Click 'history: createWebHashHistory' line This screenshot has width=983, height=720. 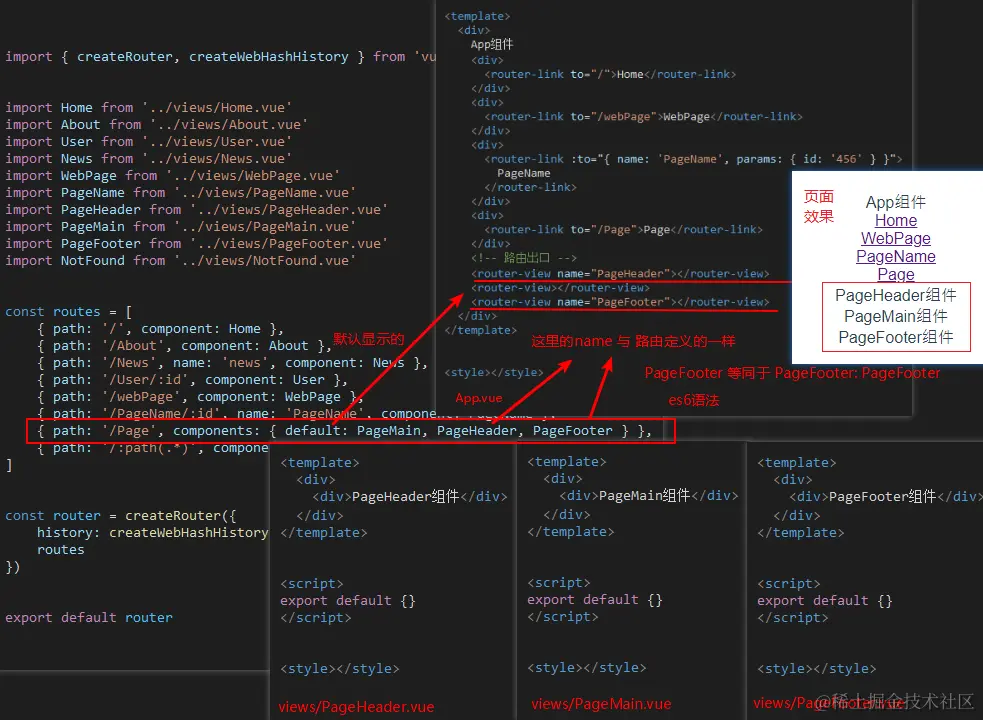[x=153, y=532]
